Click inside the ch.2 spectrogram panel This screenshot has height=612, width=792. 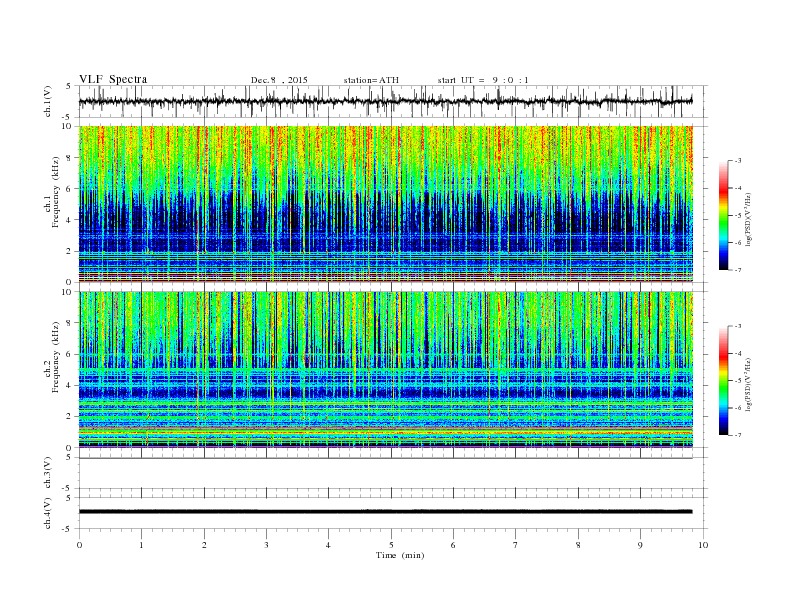pos(385,369)
